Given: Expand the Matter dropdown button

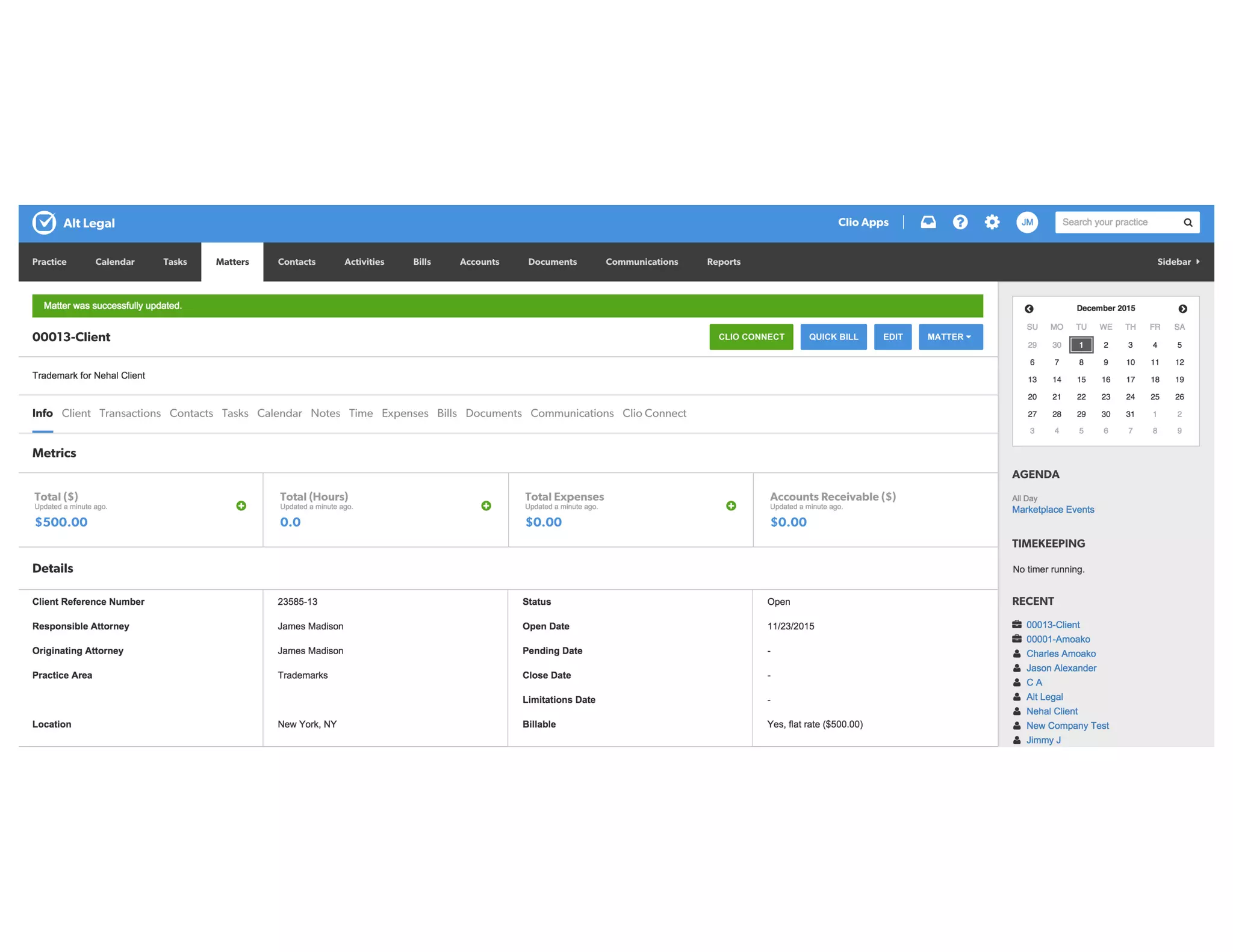Looking at the screenshot, I should point(950,337).
